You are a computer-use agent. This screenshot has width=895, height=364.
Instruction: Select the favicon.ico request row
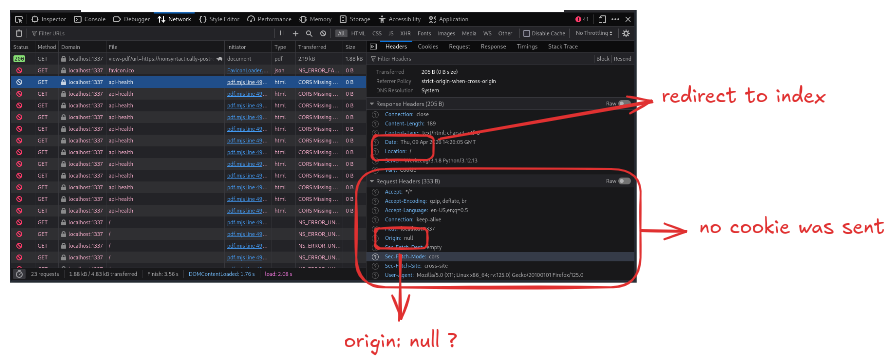point(188,70)
